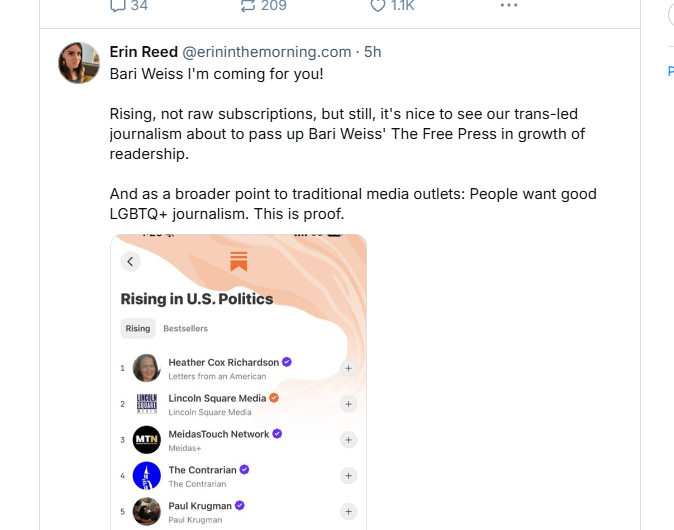
Task: Switch to the Bestsellers tab
Action: point(186,328)
